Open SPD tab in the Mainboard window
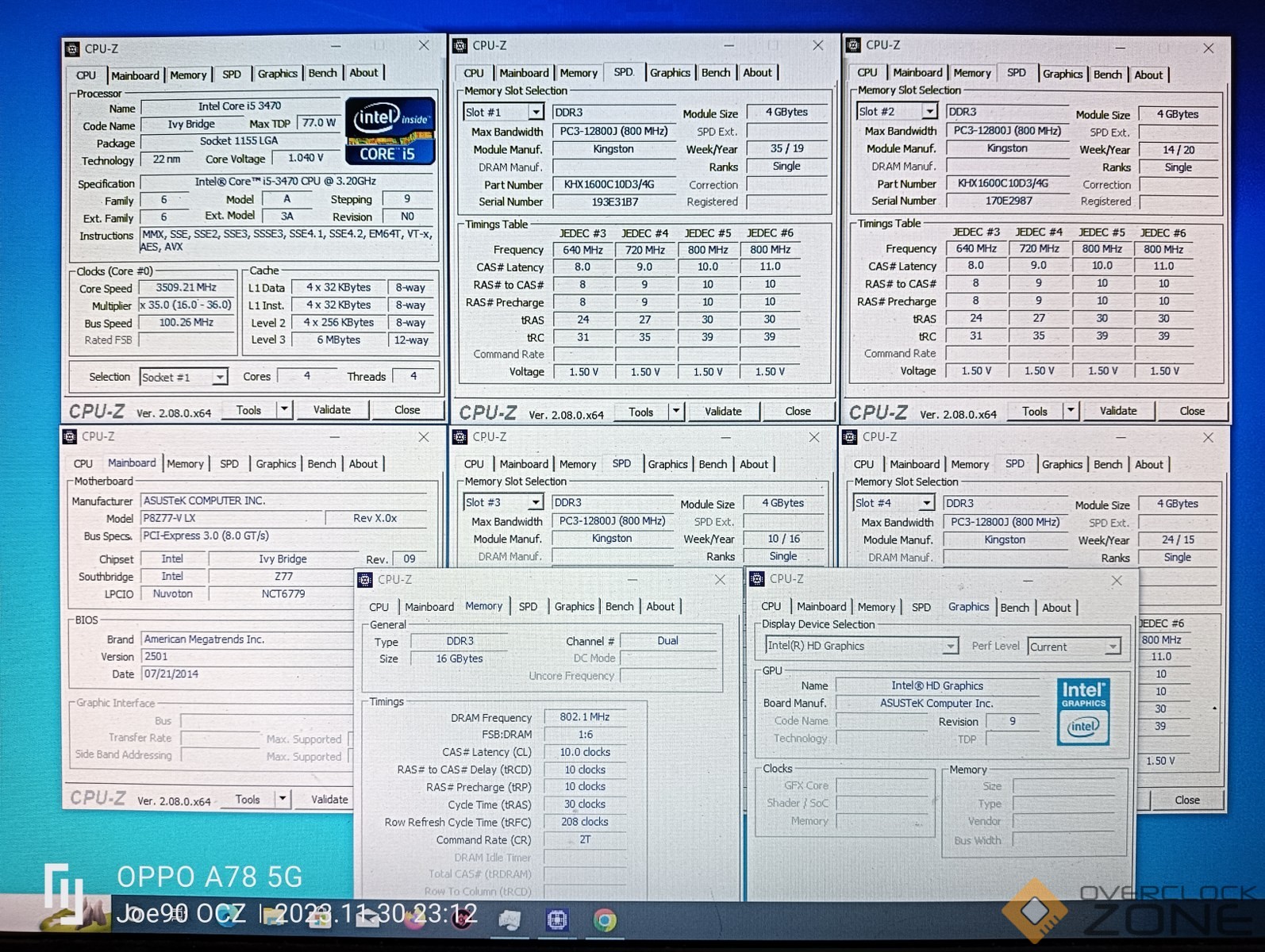Viewport: 1265px width, 952px height. pyautogui.click(x=229, y=463)
